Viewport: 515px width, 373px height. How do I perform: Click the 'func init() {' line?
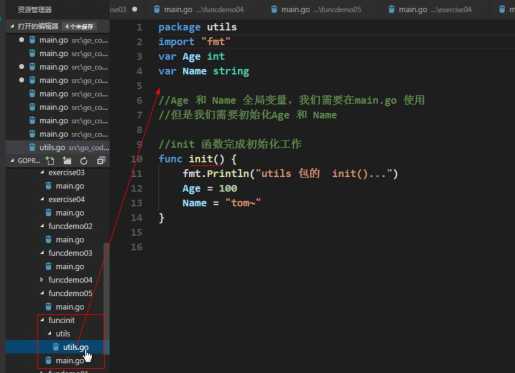(198, 159)
